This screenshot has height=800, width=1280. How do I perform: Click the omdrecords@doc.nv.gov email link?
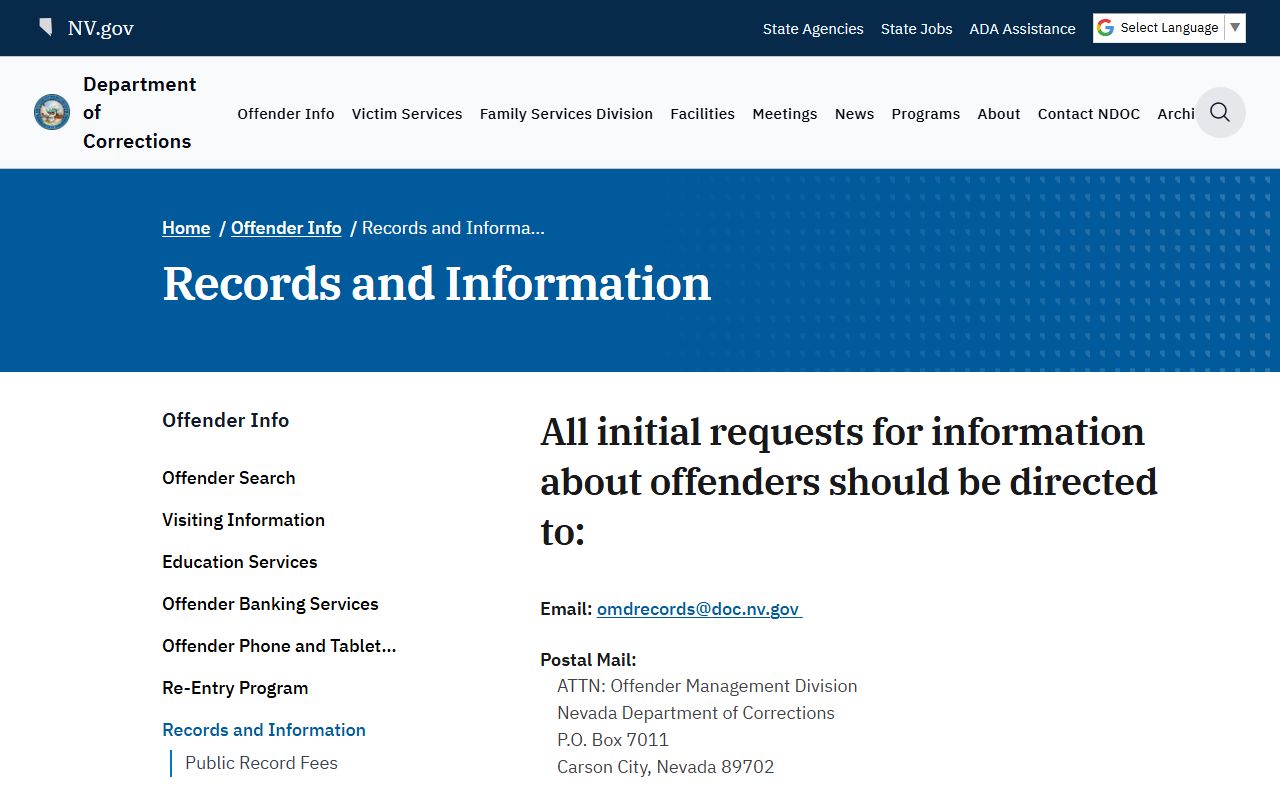click(699, 609)
